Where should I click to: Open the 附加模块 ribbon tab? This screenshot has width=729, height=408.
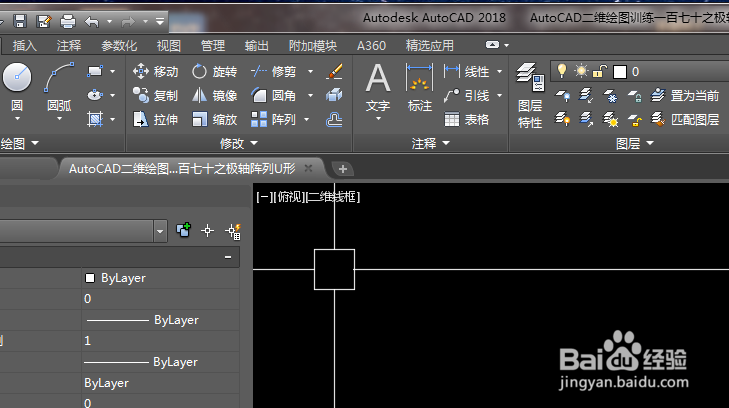(x=312, y=46)
